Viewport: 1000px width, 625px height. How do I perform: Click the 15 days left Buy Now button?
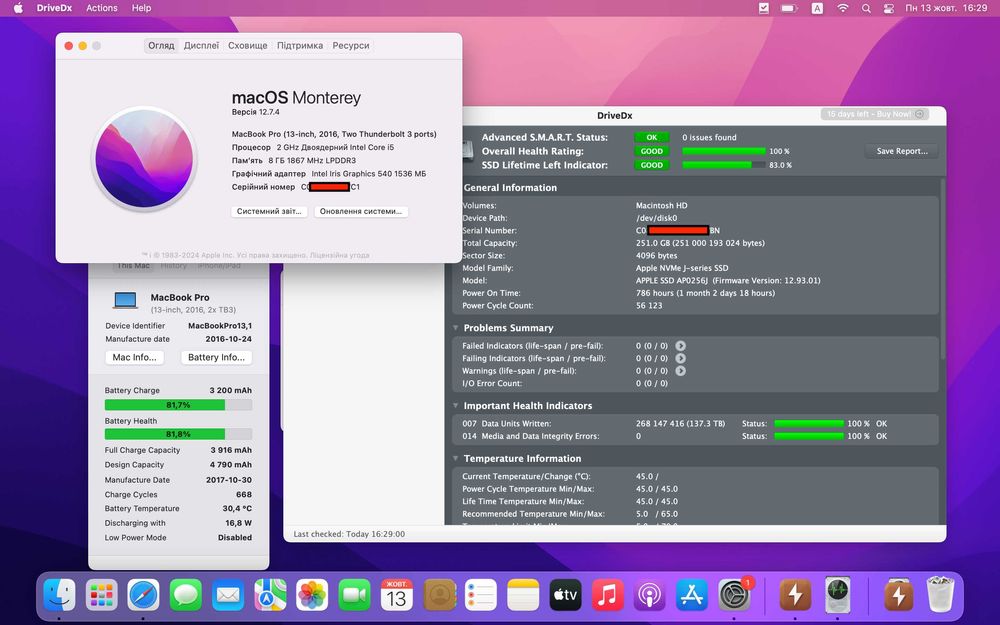point(874,114)
